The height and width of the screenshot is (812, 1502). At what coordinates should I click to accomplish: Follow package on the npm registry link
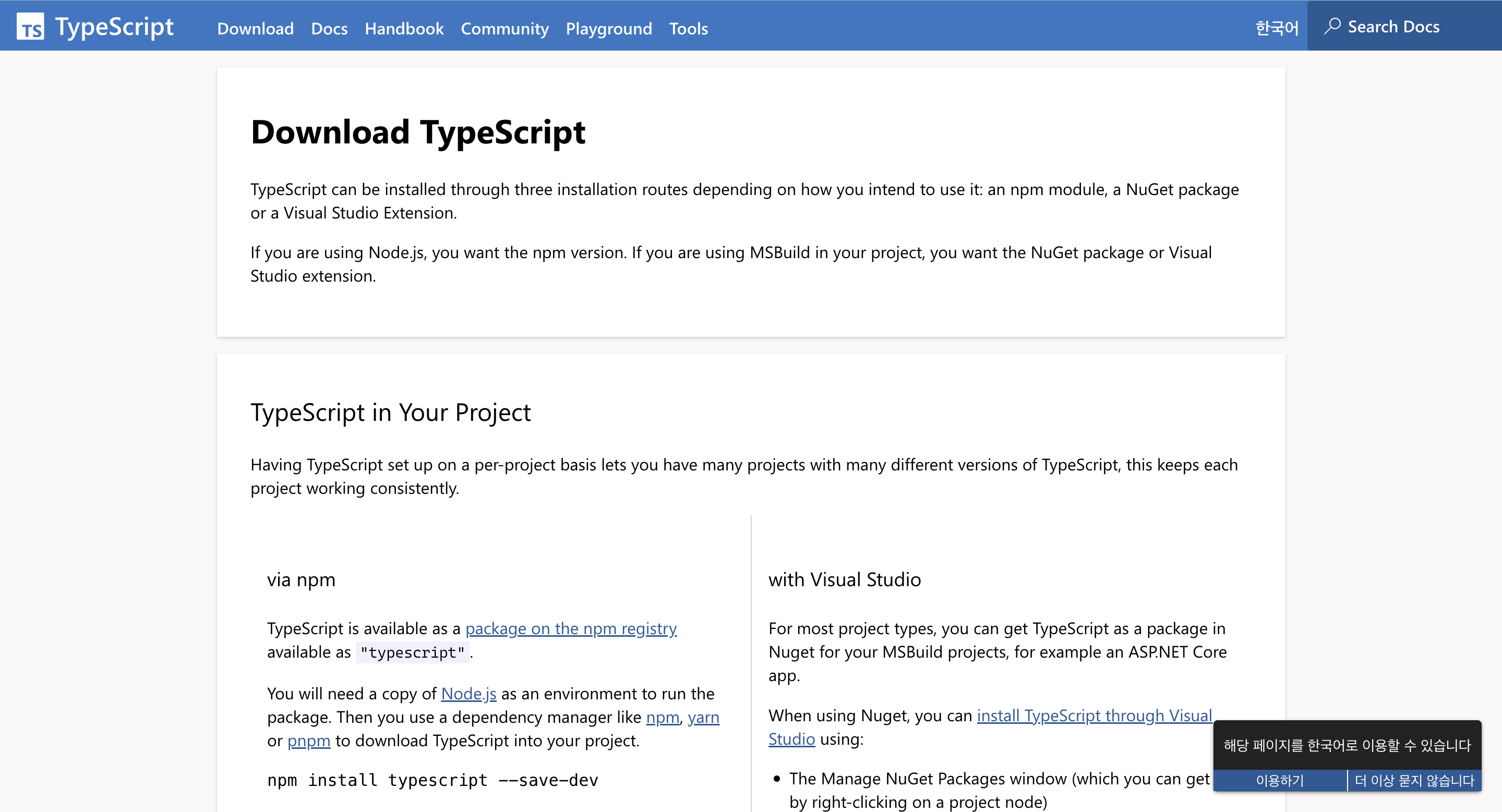570,628
